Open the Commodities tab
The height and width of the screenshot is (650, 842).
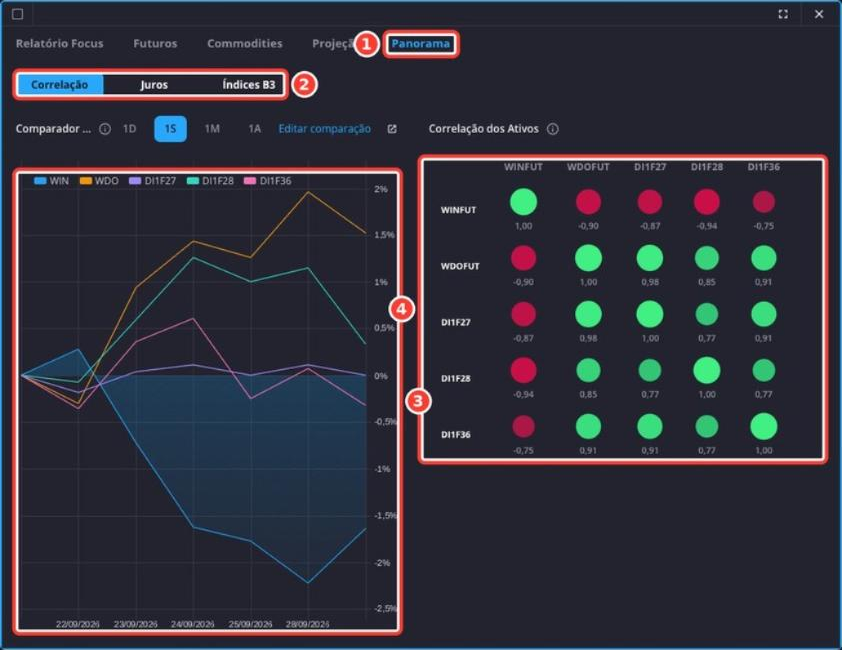click(245, 44)
